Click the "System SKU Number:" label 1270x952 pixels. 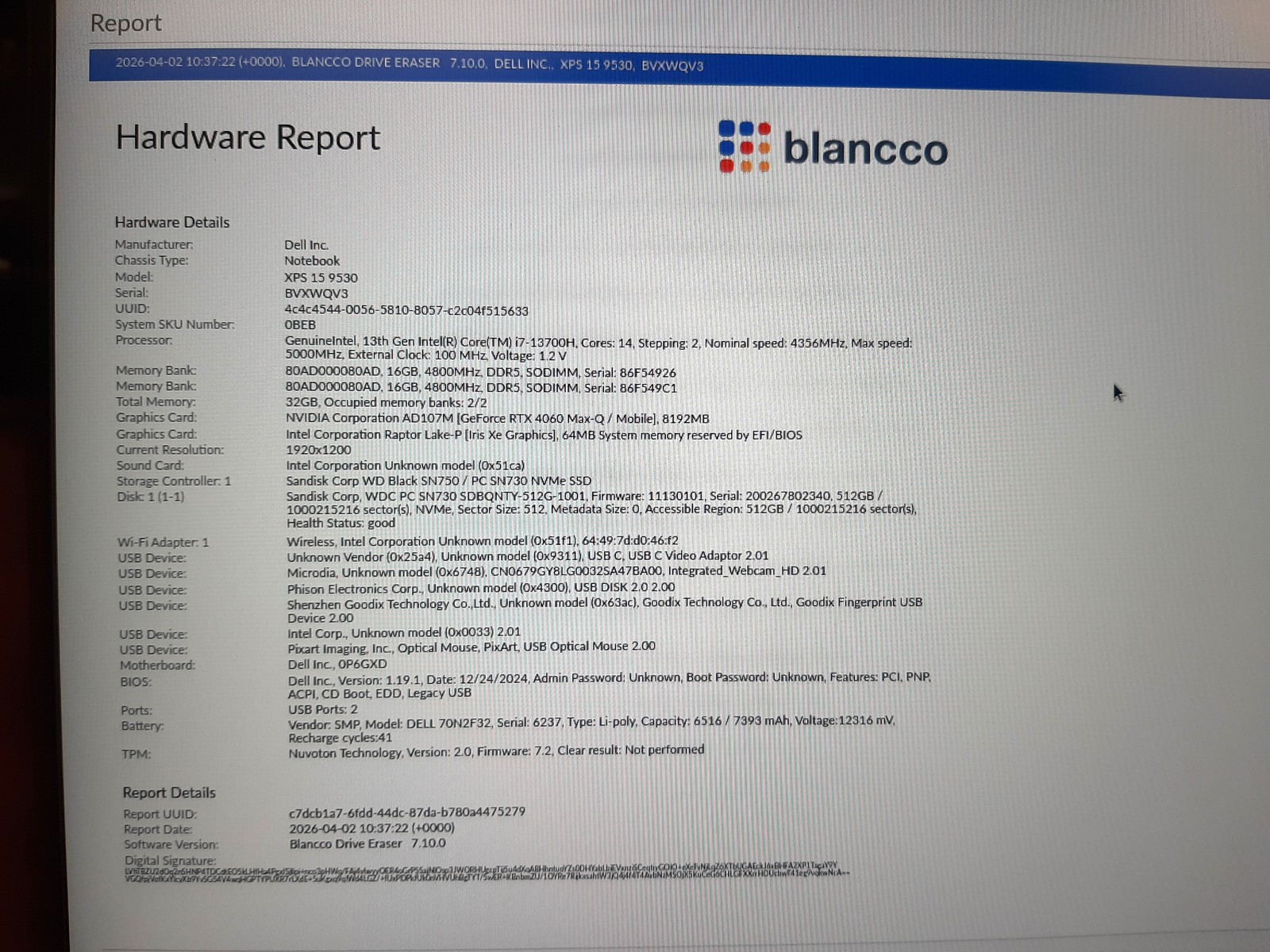[x=175, y=324]
